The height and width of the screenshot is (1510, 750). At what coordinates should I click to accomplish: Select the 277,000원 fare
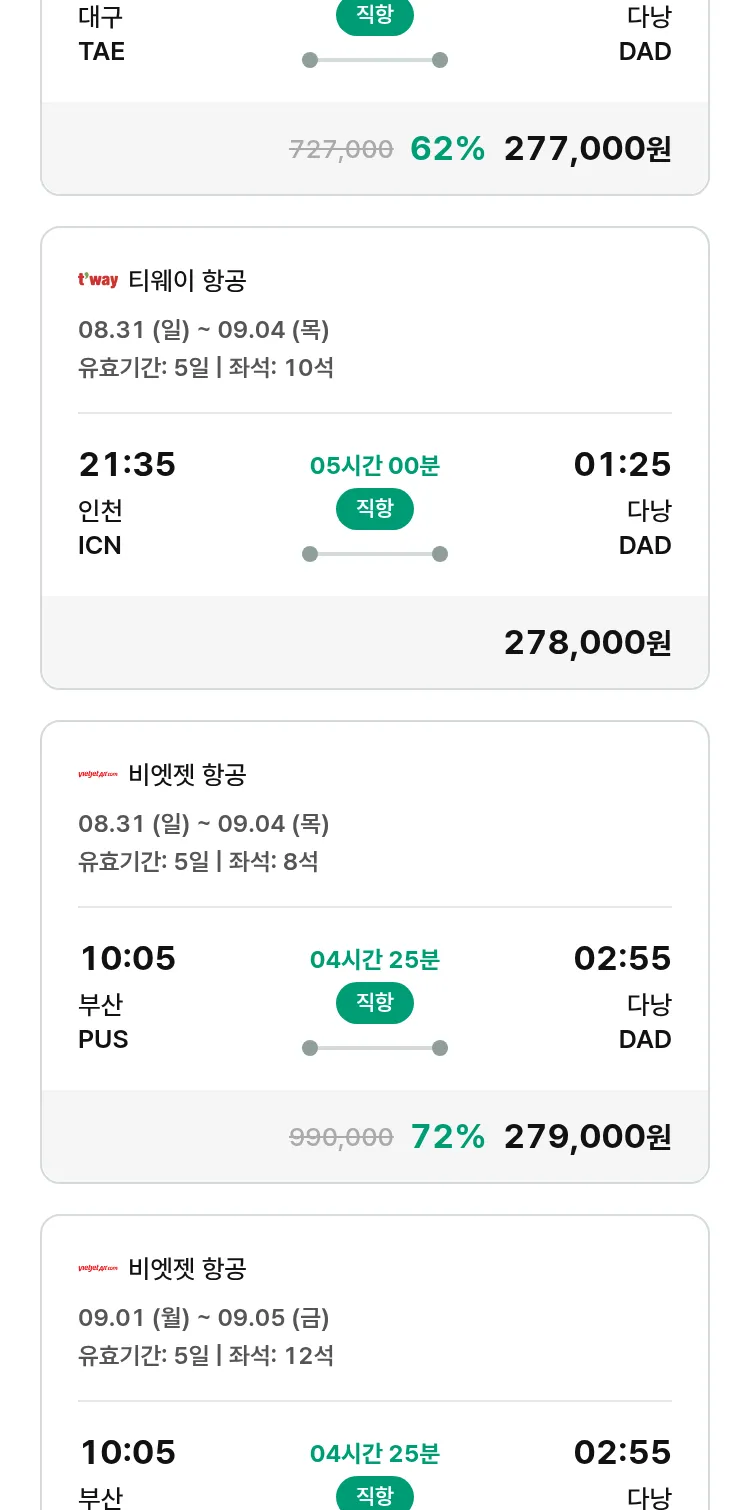point(587,149)
